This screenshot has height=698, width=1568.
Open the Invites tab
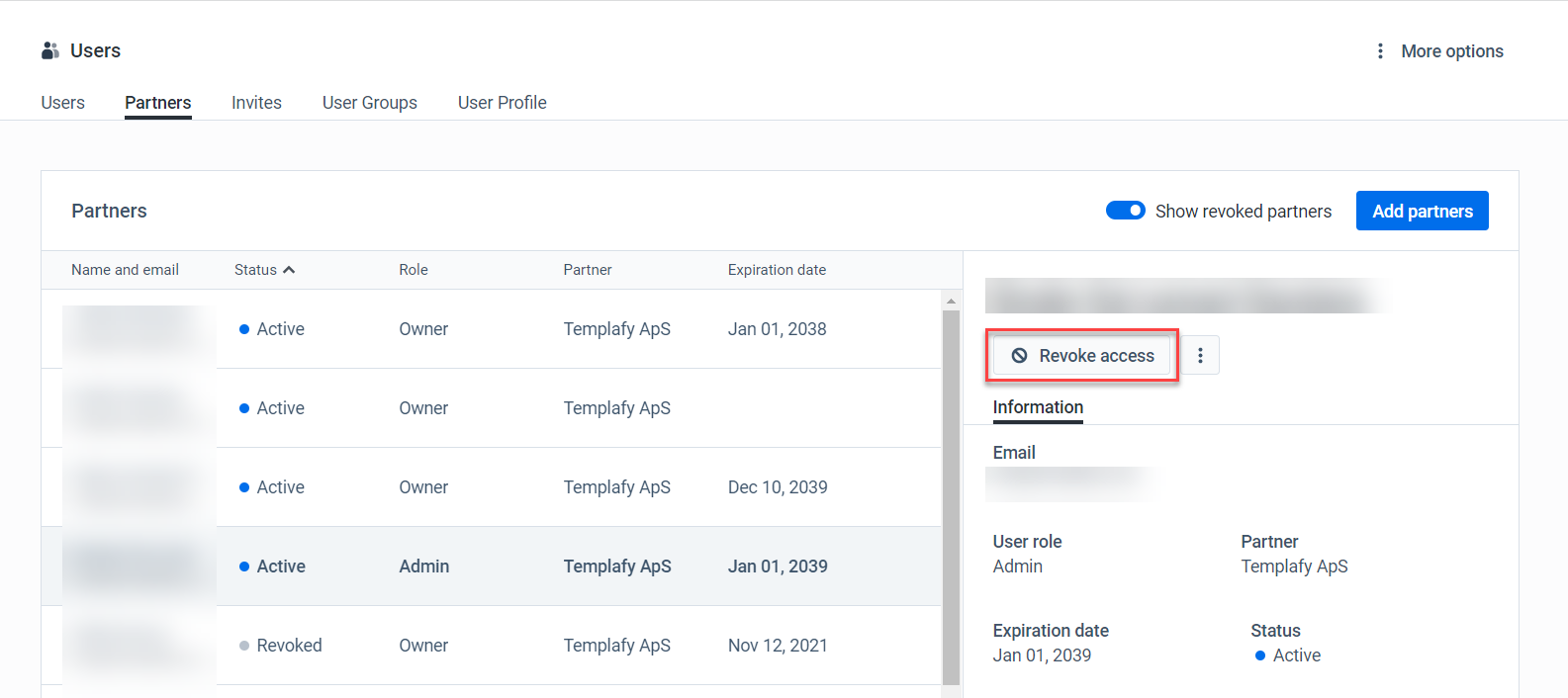point(256,103)
